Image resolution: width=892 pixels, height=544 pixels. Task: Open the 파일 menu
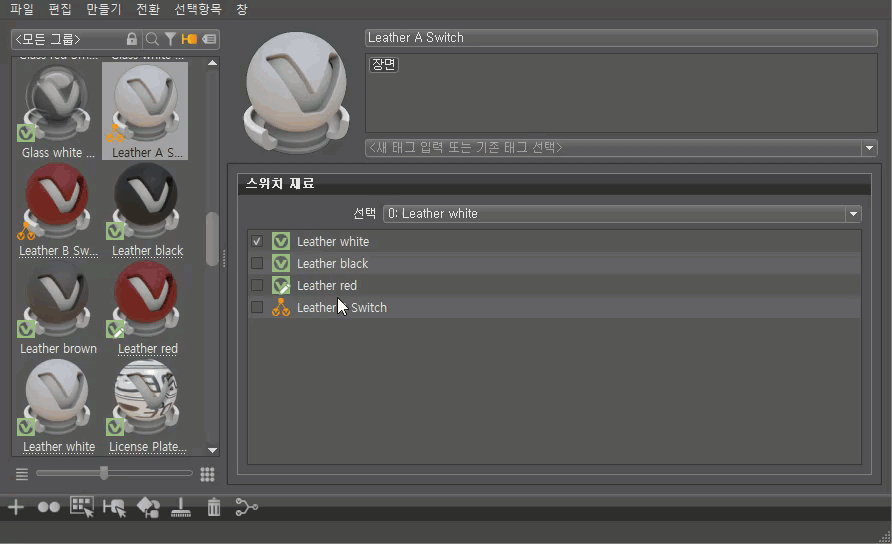click(22, 9)
